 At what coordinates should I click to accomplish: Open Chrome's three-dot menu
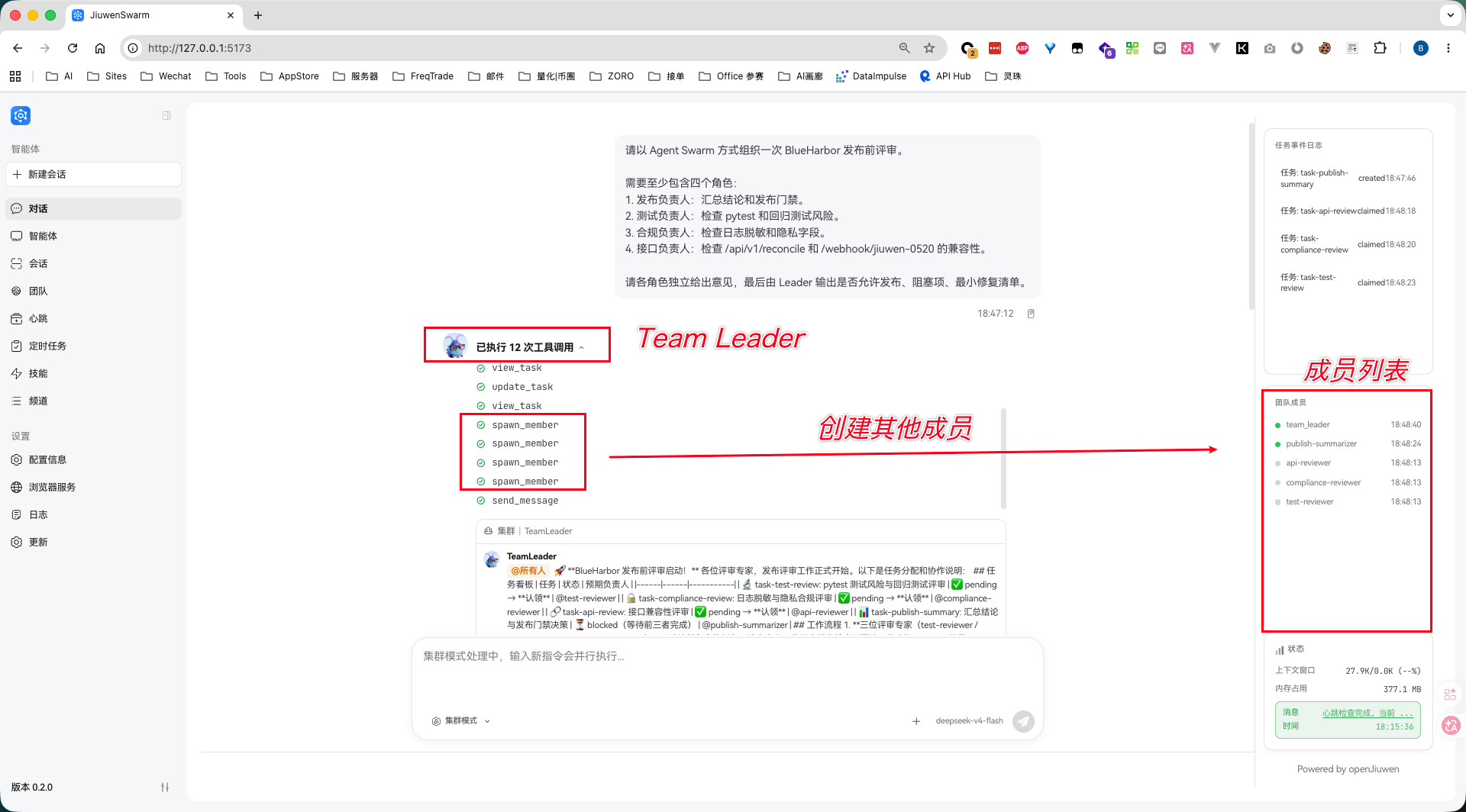1448,48
